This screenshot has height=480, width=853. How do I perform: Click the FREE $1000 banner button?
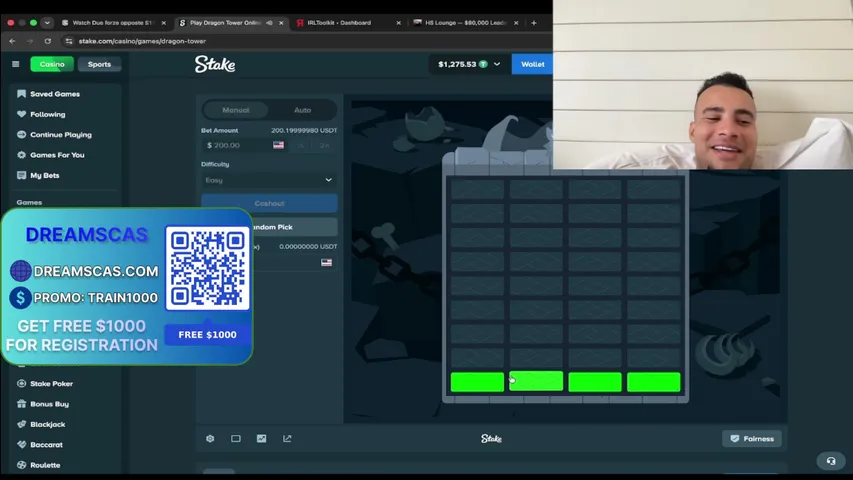point(207,335)
